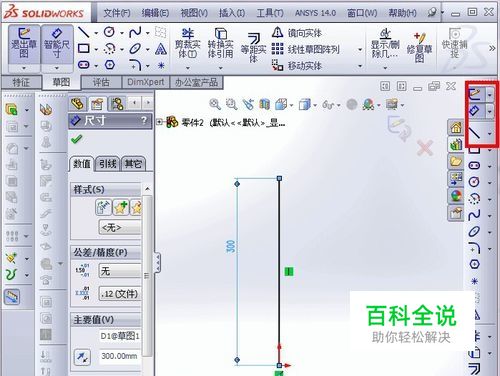Click the spline tool in right toolbar
This screenshot has height=376, width=500.
pos(474,214)
